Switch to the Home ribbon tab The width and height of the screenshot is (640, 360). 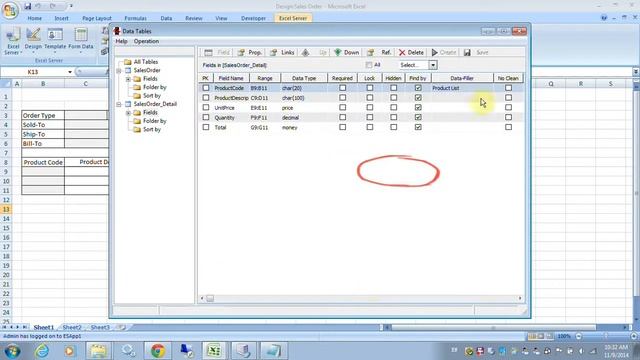coord(35,18)
